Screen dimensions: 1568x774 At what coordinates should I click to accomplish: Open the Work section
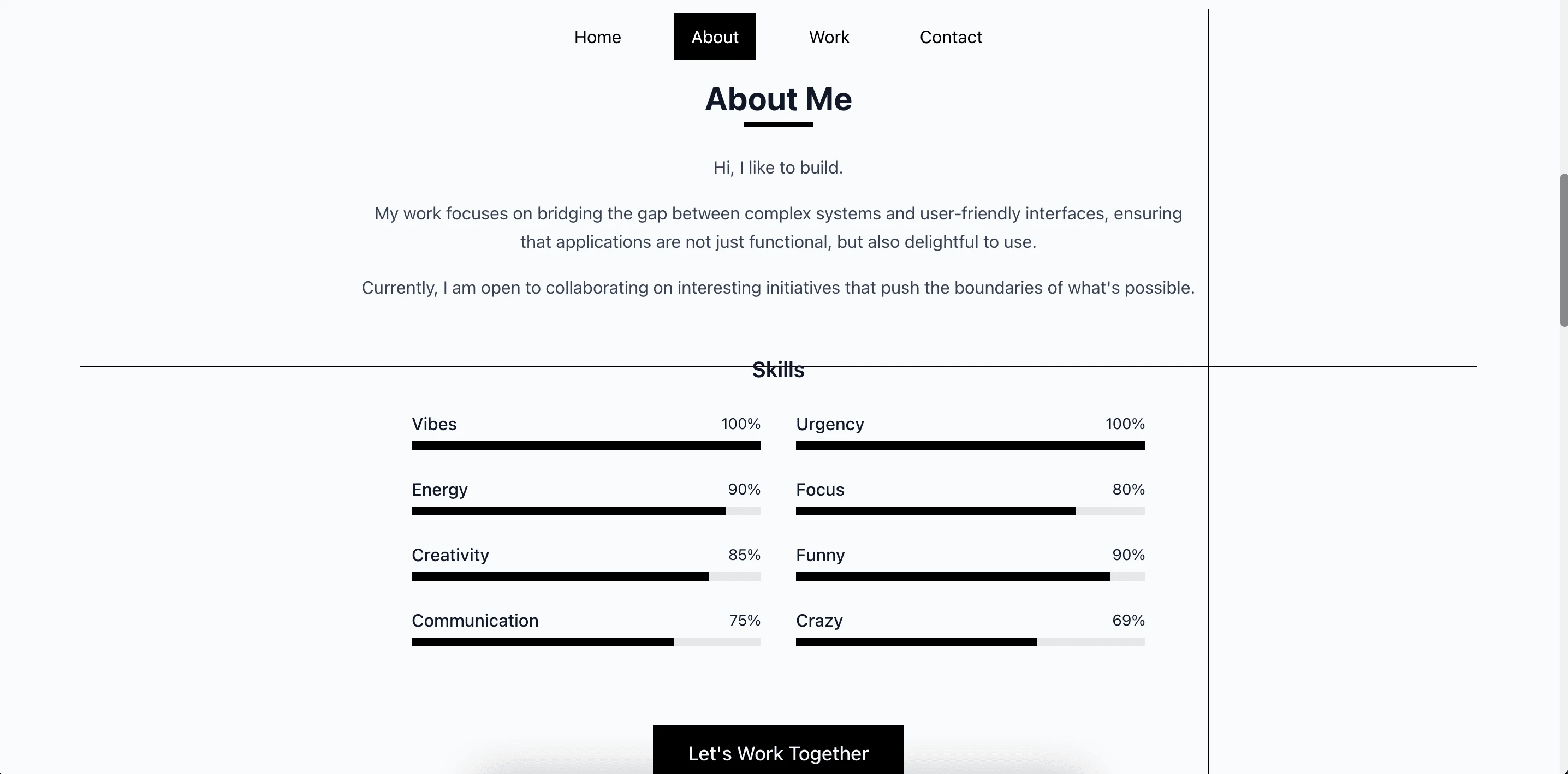pos(828,37)
